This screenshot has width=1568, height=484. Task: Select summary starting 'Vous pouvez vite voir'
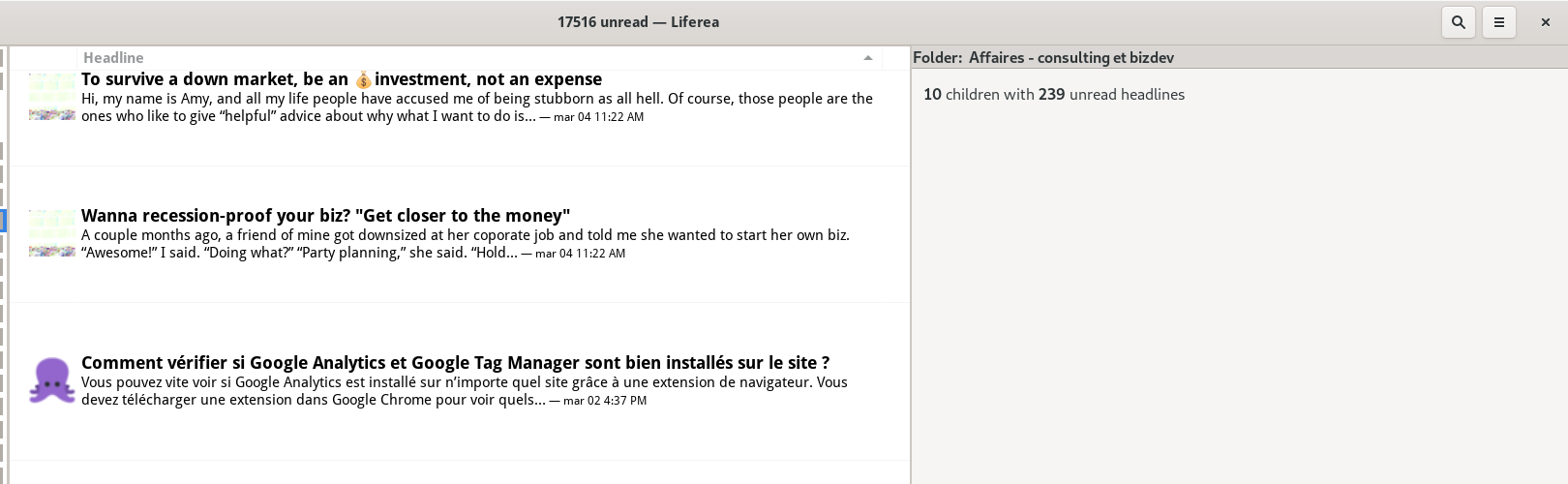click(x=465, y=391)
